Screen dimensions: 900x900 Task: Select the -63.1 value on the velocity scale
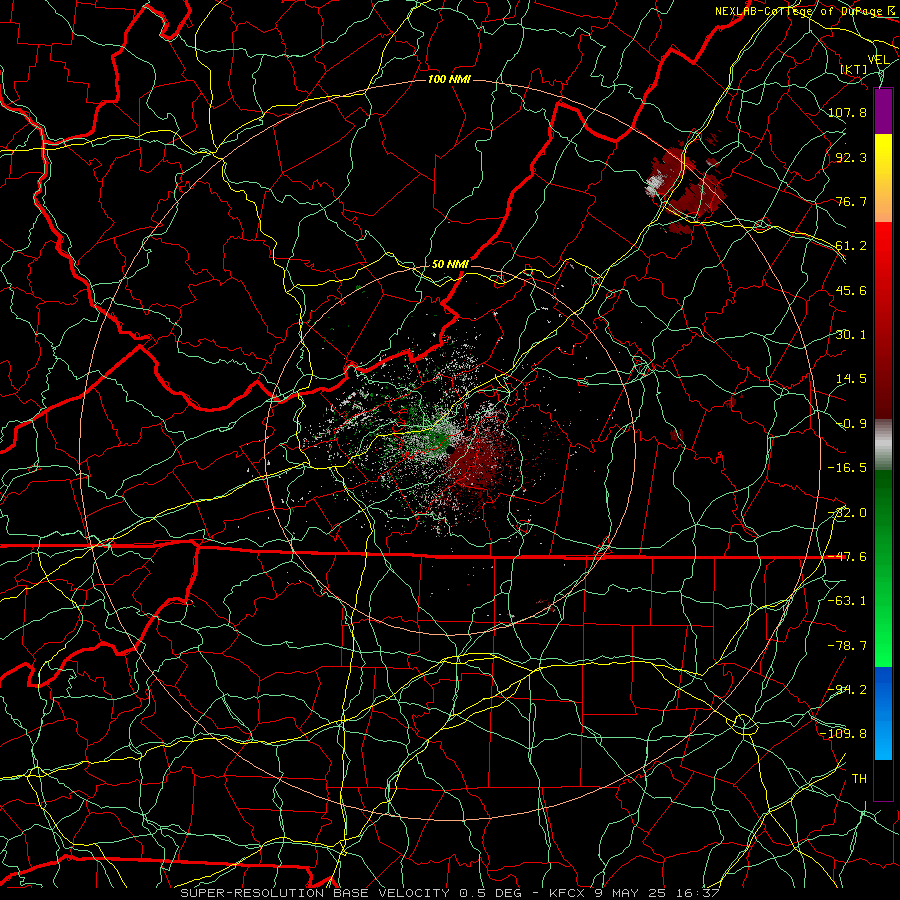point(847,601)
